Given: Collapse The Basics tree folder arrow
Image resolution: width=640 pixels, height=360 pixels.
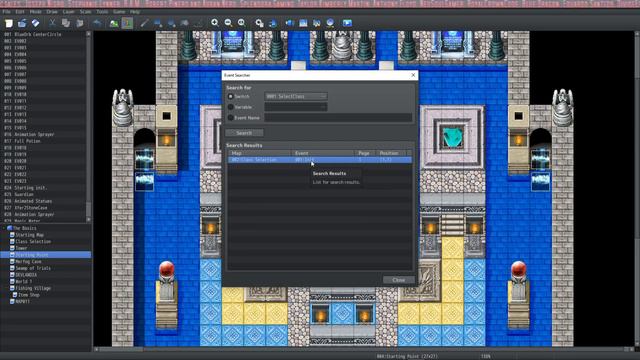Looking at the screenshot, I should [4, 228].
